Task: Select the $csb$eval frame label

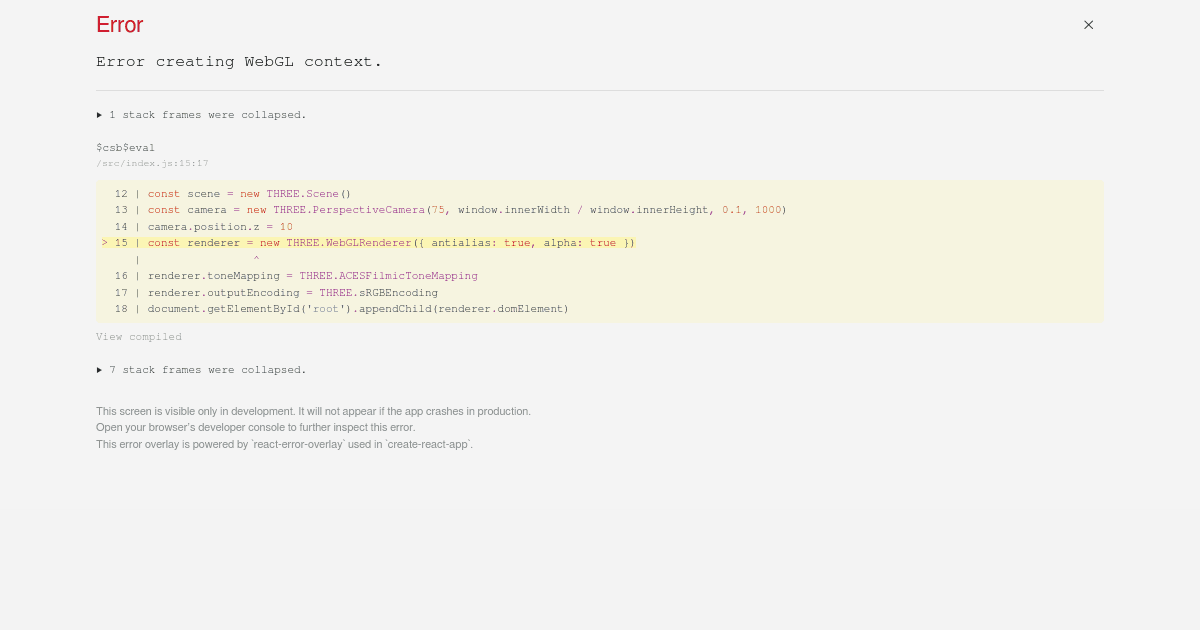Action: coord(125,147)
